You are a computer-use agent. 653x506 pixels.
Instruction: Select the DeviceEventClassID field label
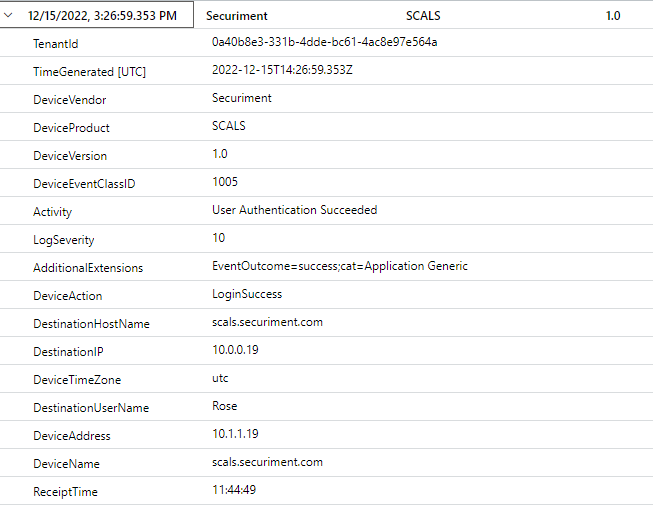pos(84,184)
